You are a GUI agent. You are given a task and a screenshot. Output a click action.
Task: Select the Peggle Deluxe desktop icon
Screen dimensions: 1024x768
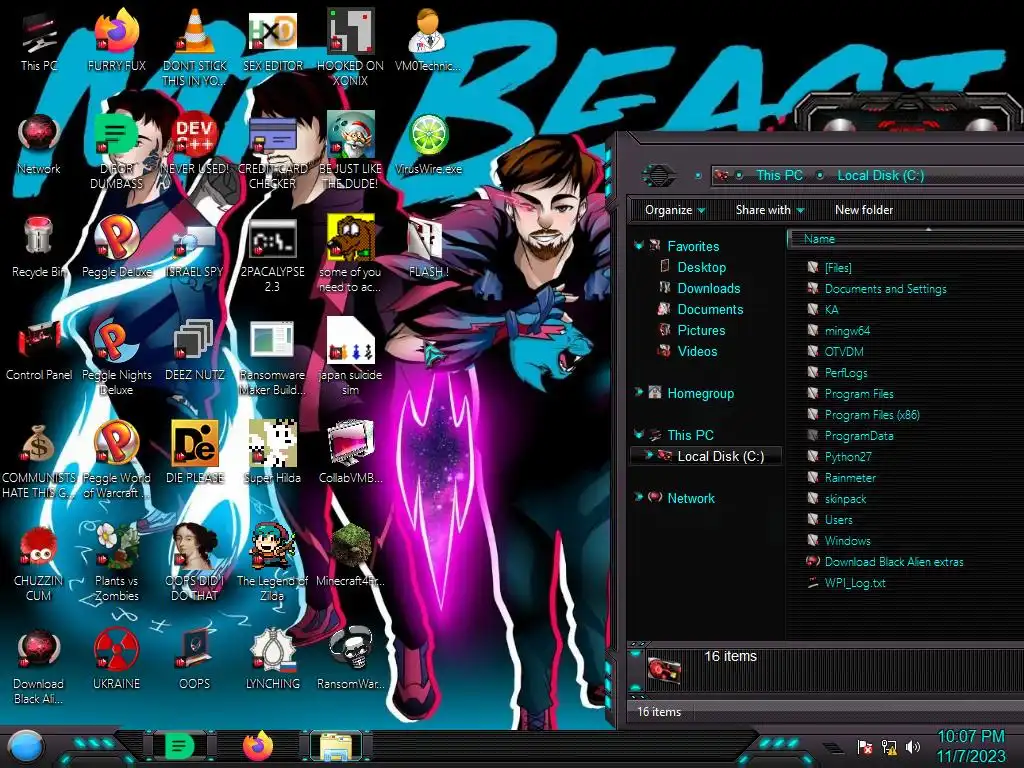(x=116, y=247)
